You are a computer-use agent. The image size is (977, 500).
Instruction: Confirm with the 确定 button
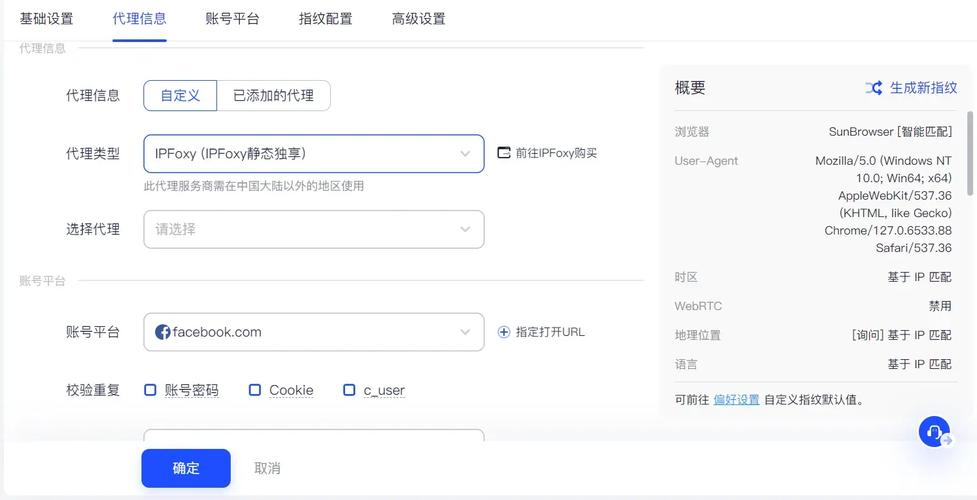(x=186, y=468)
